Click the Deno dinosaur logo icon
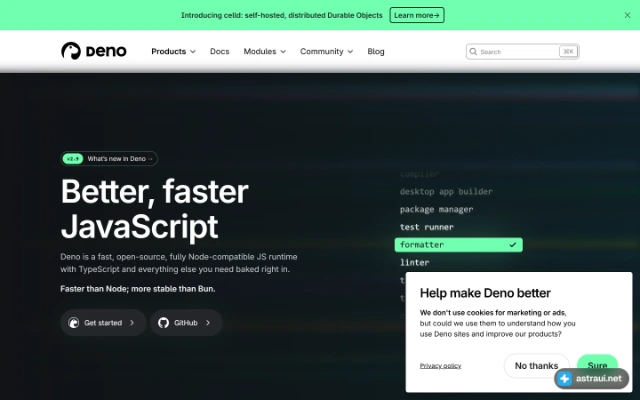The height and width of the screenshot is (400, 640). pos(71,51)
